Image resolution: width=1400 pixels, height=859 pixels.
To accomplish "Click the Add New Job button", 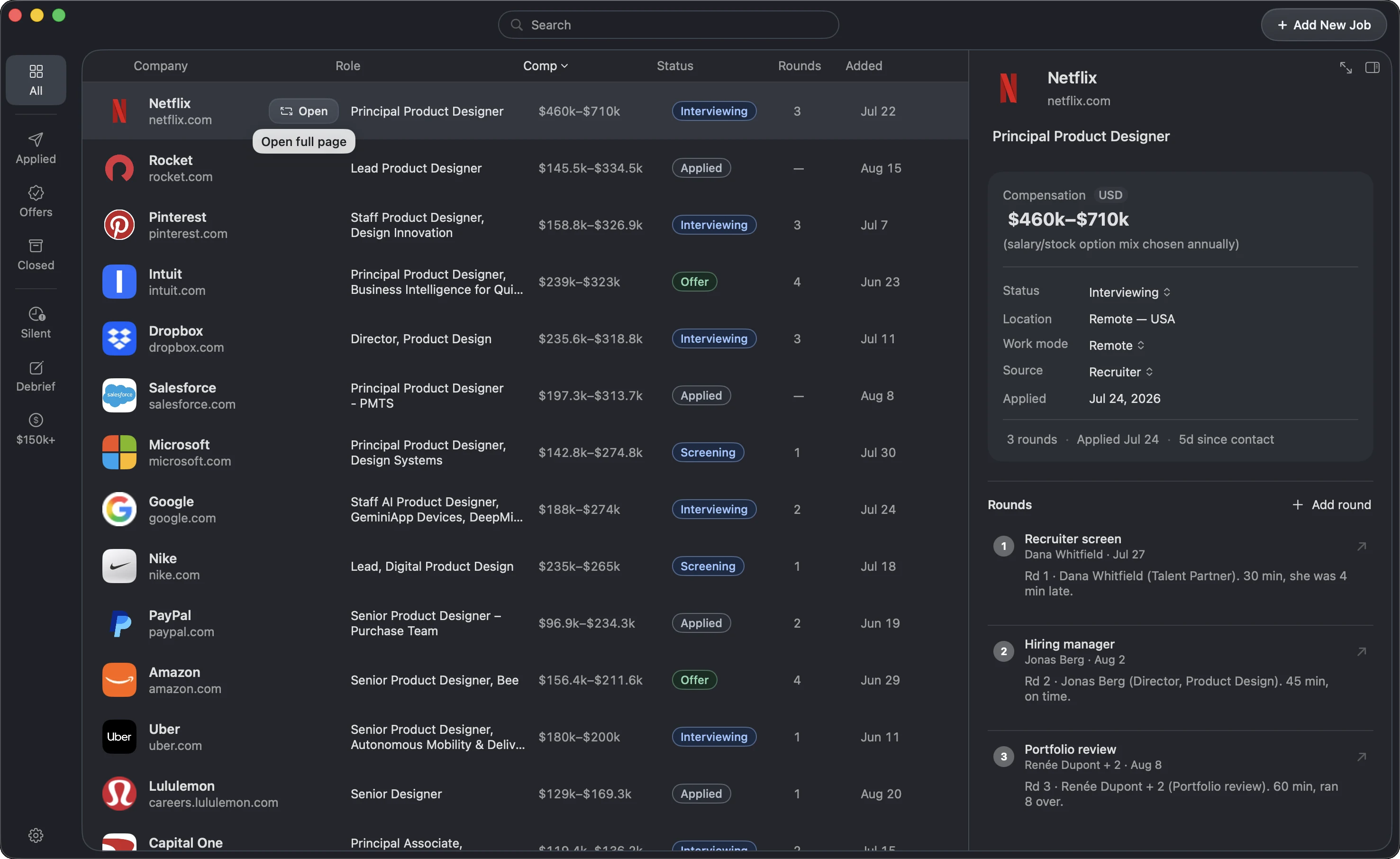I will coord(1324,25).
